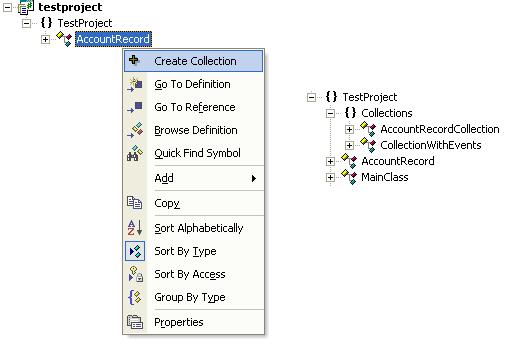Choose Sort Alphabetically menu entry

point(193,228)
